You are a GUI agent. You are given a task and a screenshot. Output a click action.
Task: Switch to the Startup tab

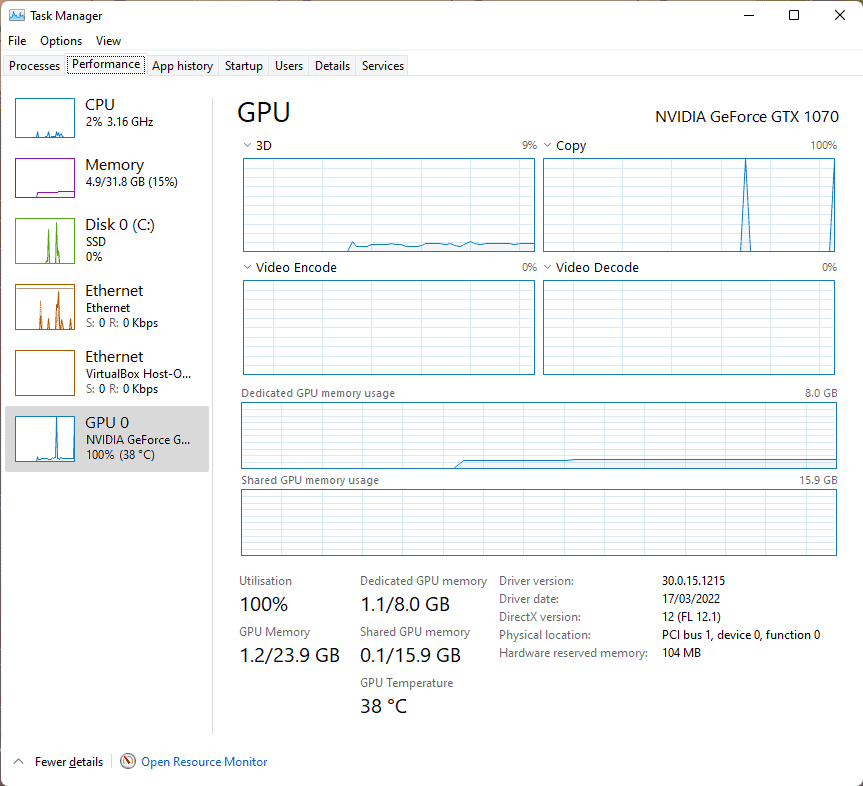[x=244, y=66]
